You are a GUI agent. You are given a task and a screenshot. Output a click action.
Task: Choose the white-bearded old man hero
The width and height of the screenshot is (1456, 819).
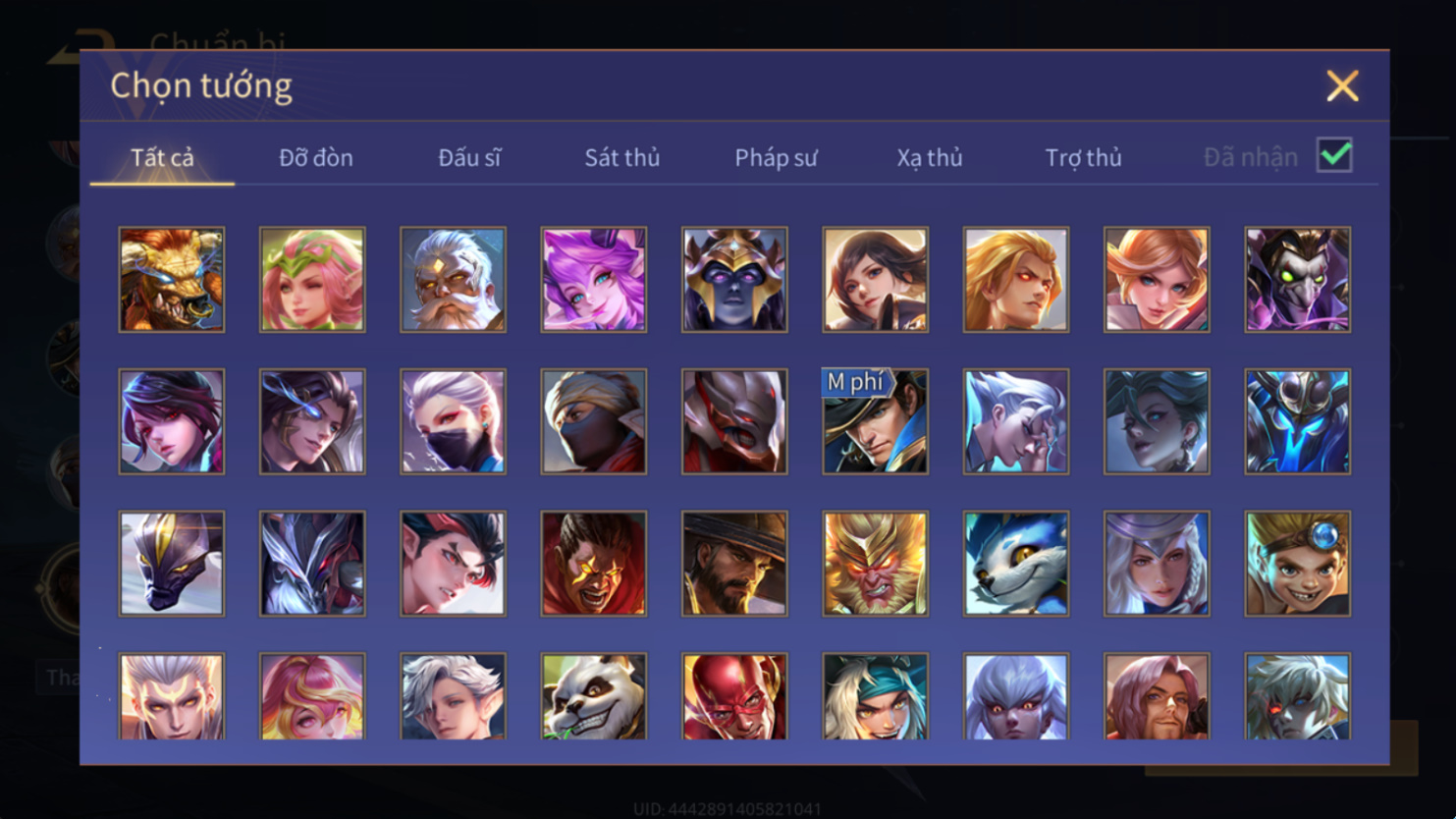click(453, 280)
